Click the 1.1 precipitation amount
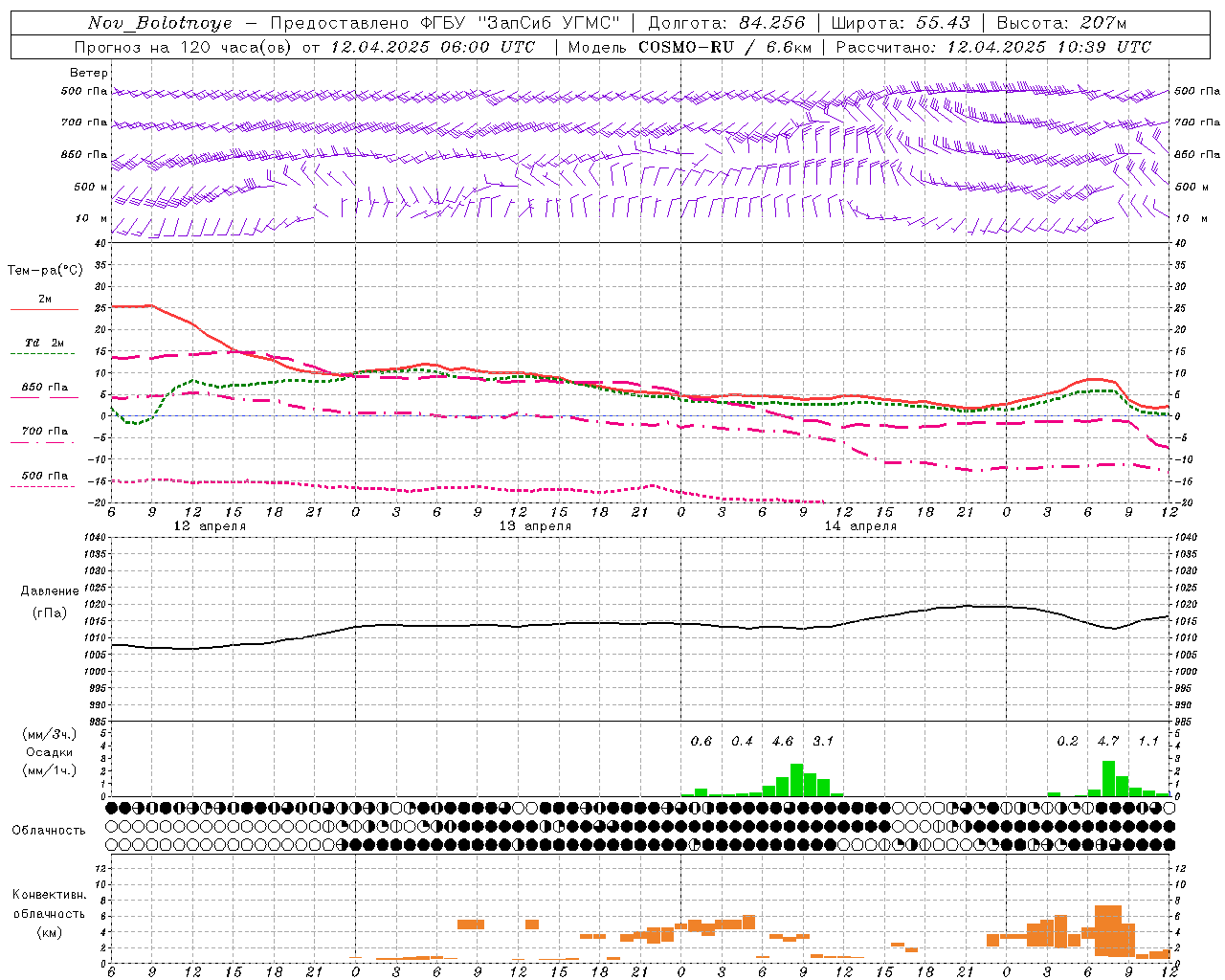The image size is (1225, 980). (x=1148, y=741)
